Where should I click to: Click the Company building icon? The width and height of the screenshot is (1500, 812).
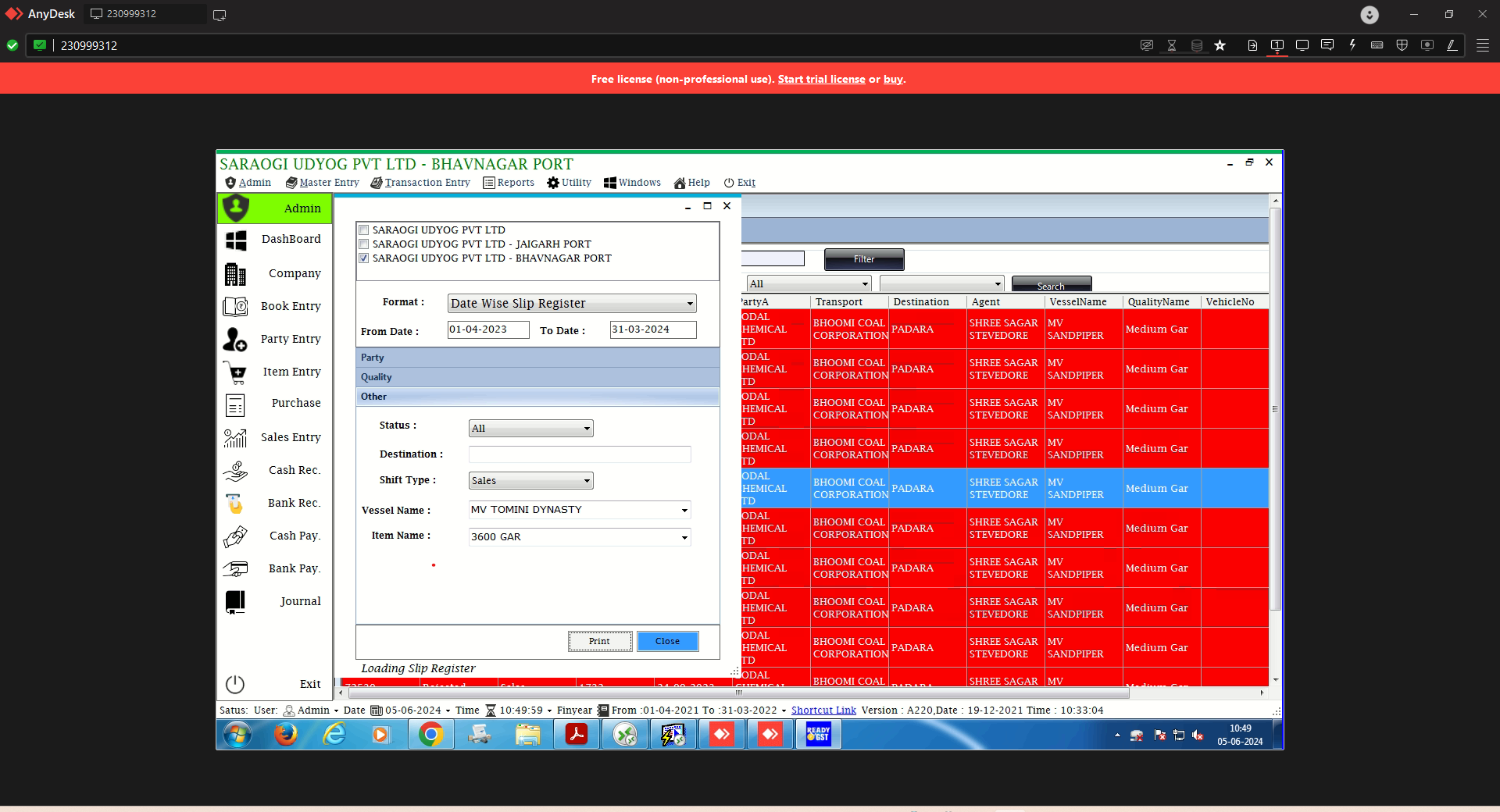[236, 274]
